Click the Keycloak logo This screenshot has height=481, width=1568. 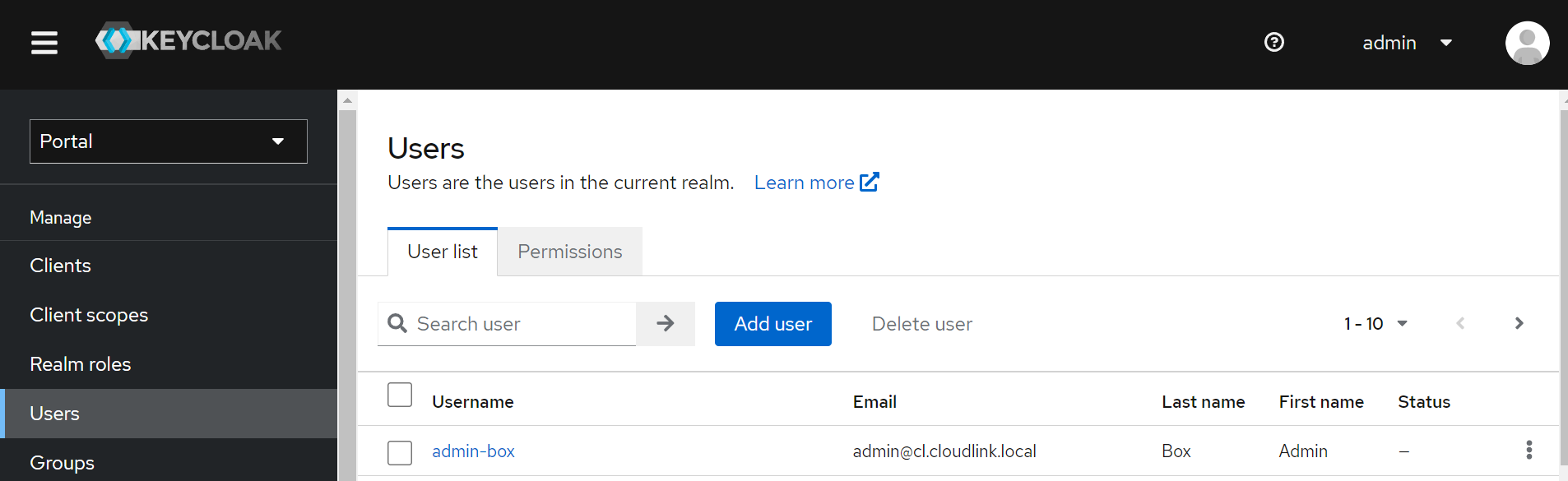click(x=188, y=40)
